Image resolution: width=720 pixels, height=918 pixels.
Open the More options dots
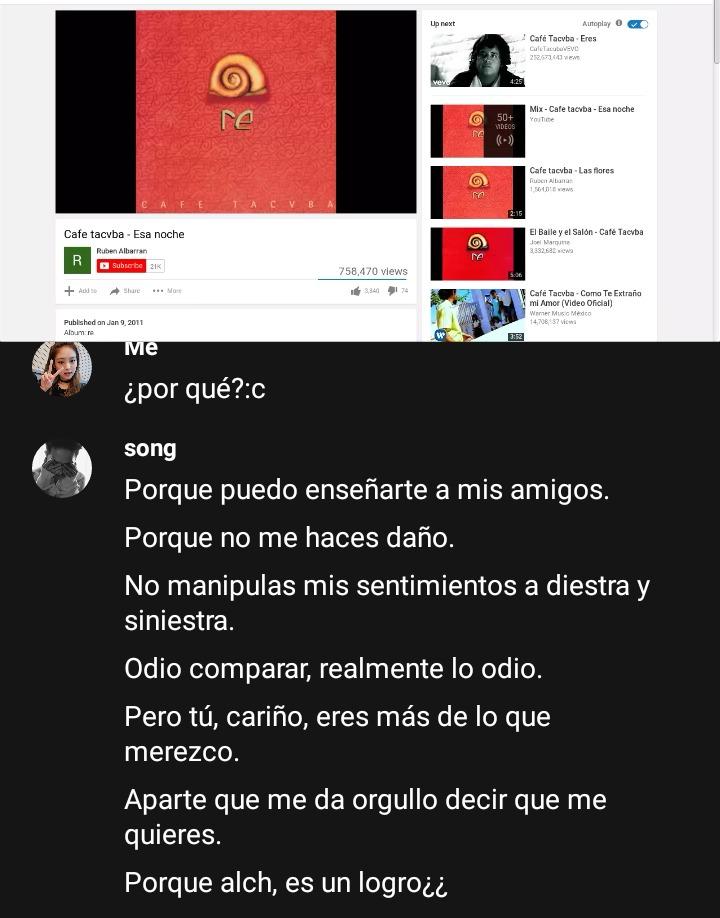point(158,290)
